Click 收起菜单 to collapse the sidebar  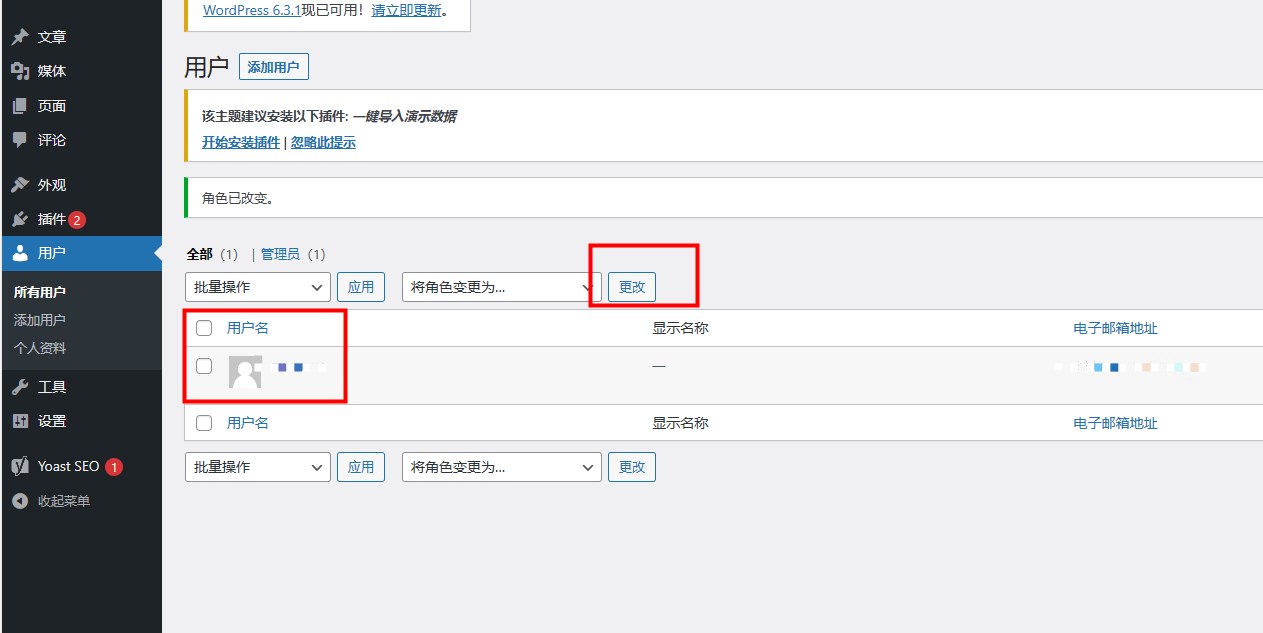[64, 501]
